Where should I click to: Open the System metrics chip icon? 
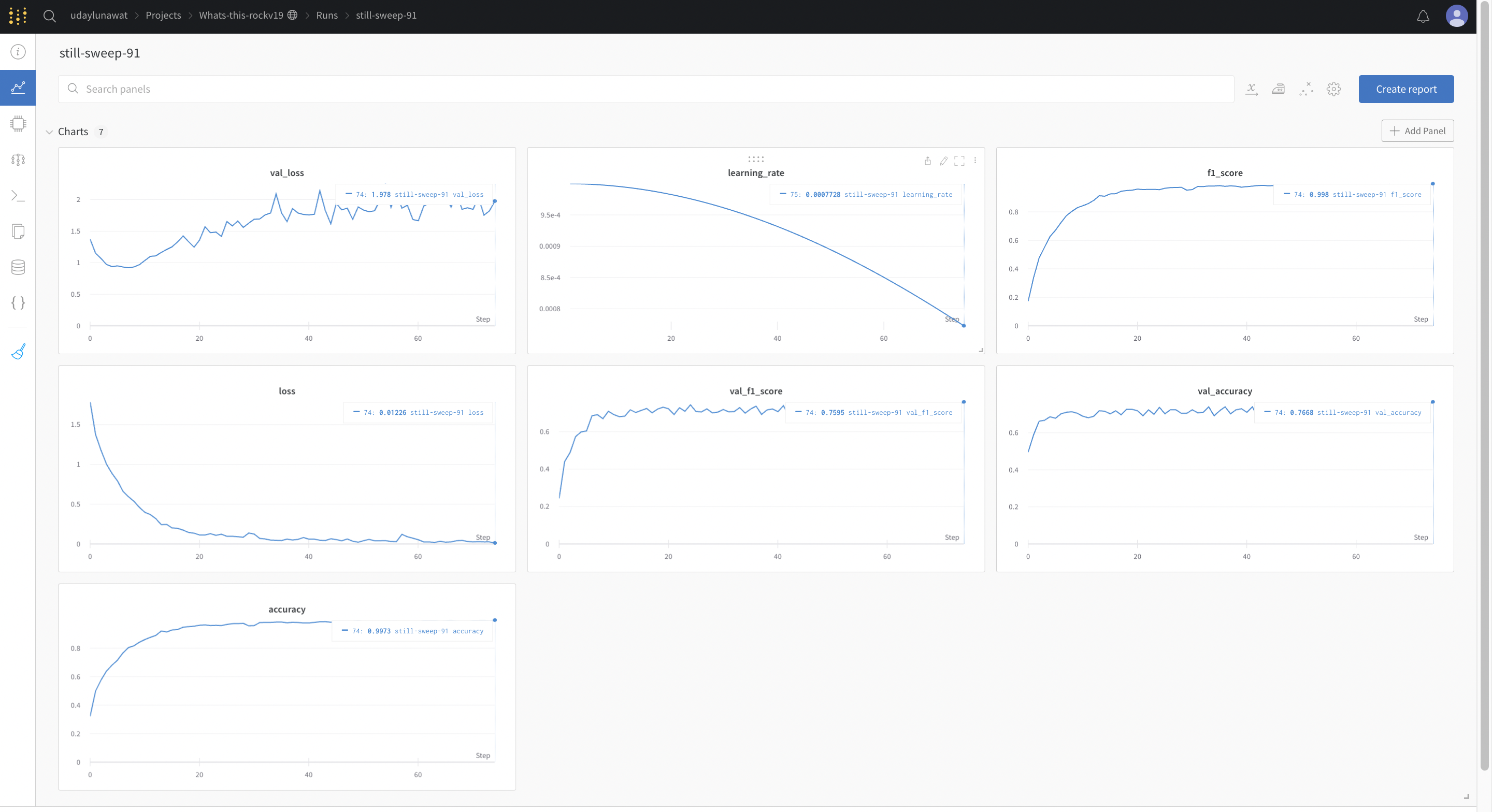click(18, 123)
